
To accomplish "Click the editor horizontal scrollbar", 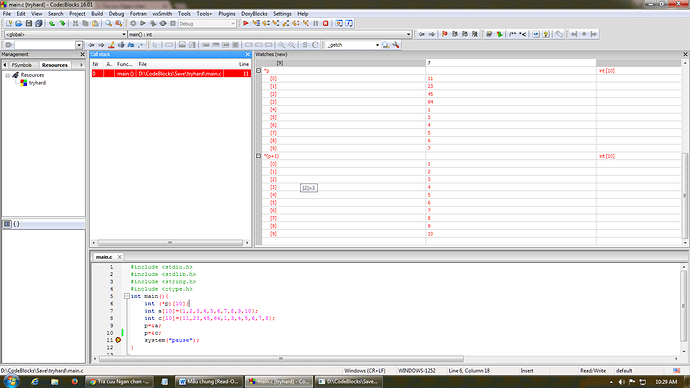I will pyautogui.click(x=282, y=359).
